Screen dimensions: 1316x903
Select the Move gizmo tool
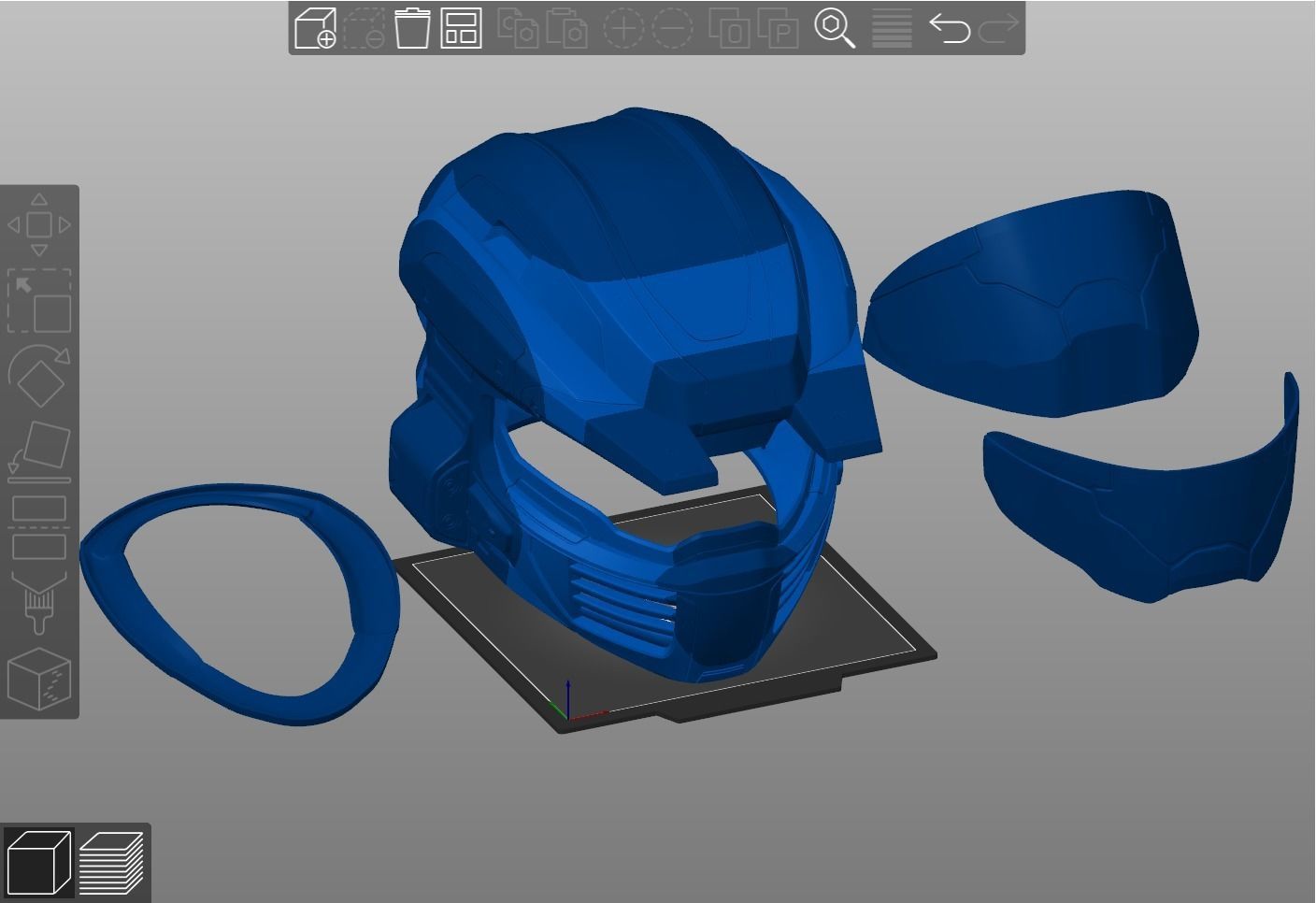point(39,225)
